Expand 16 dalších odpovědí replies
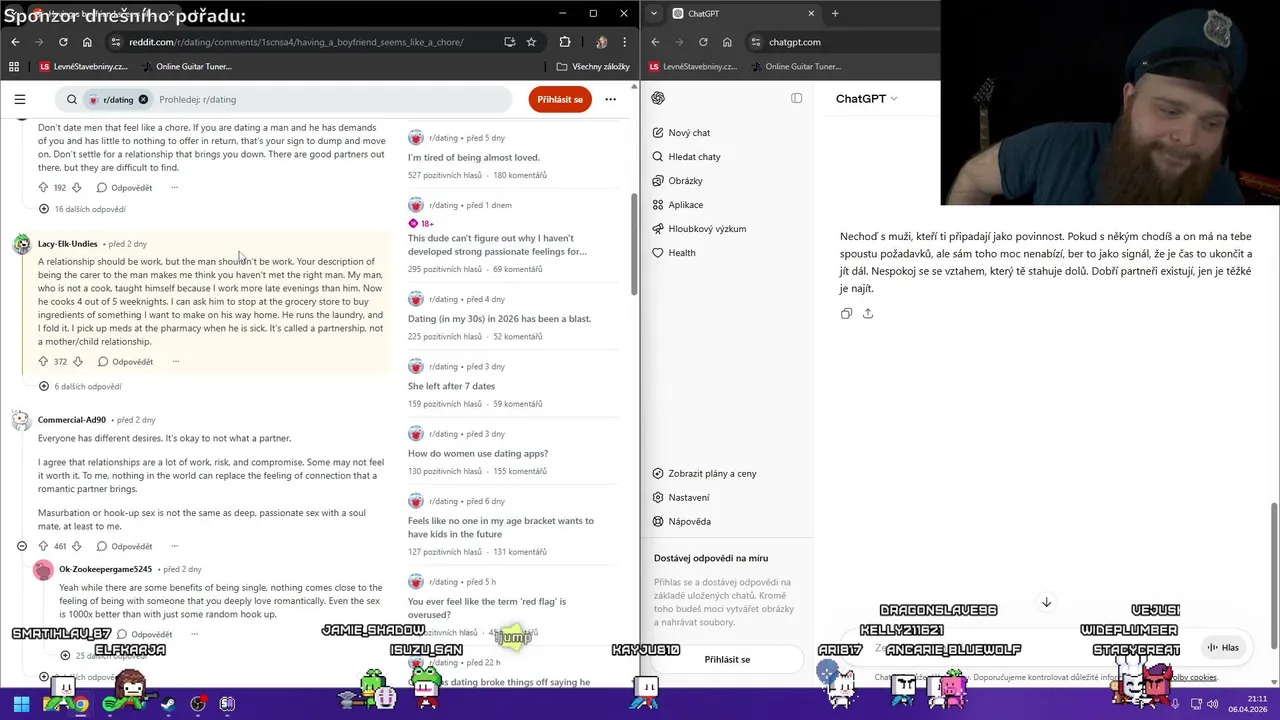The image size is (1280, 720). [x=82, y=209]
